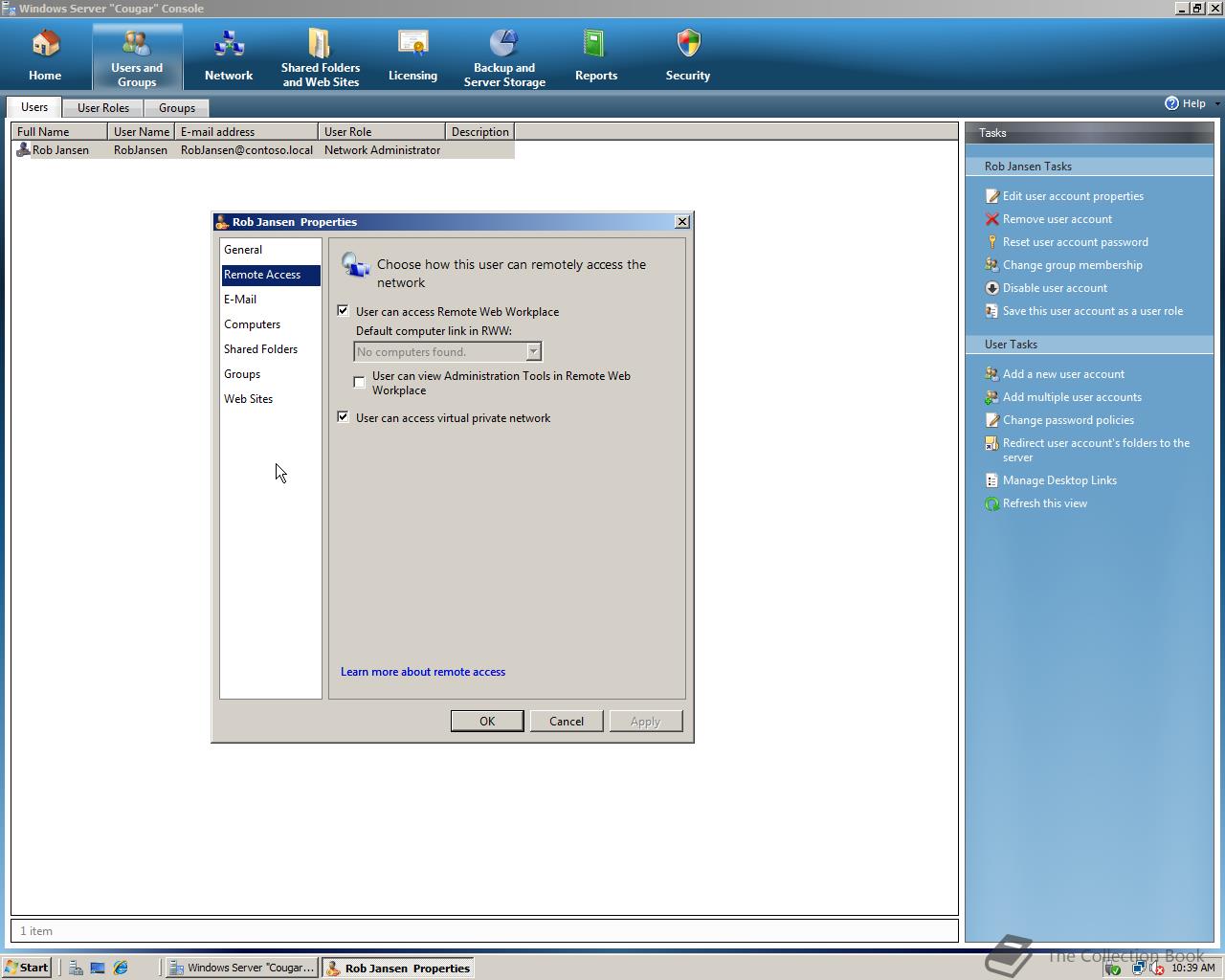Image resolution: width=1225 pixels, height=980 pixels.
Task: Select the Users and Groups section icon
Action: [x=137, y=43]
